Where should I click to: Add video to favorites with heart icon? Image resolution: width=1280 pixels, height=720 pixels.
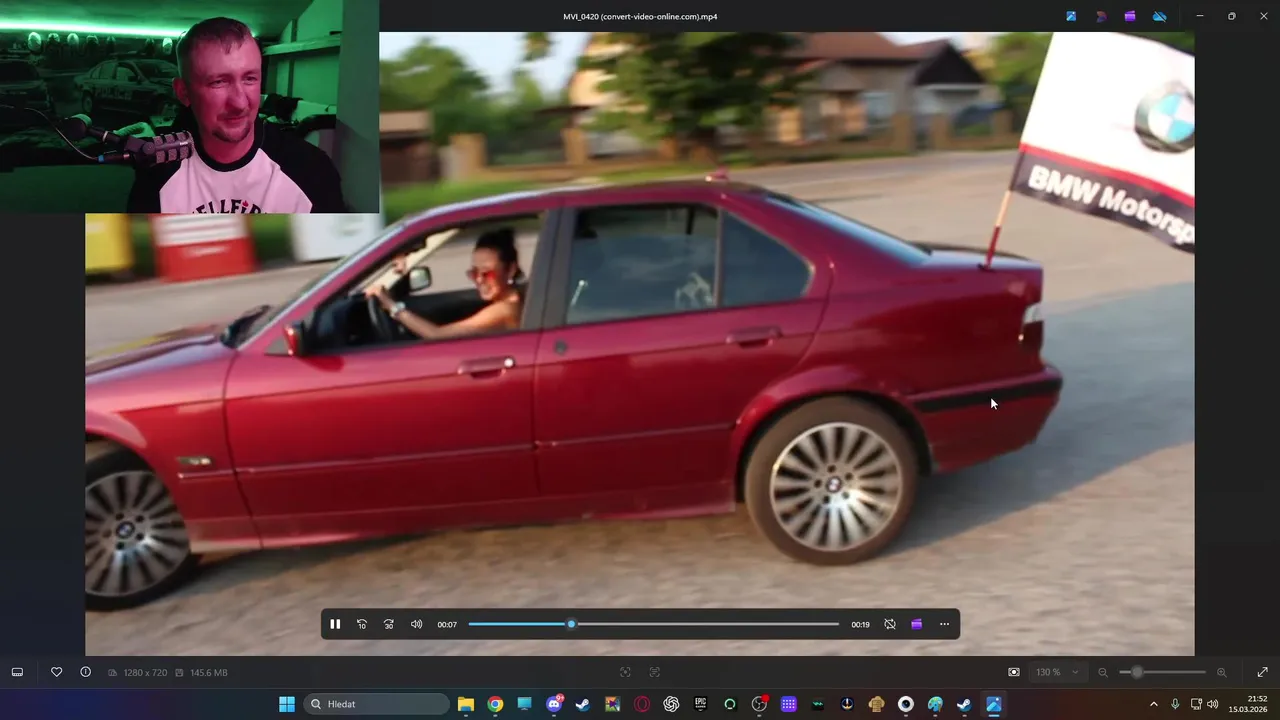click(57, 672)
